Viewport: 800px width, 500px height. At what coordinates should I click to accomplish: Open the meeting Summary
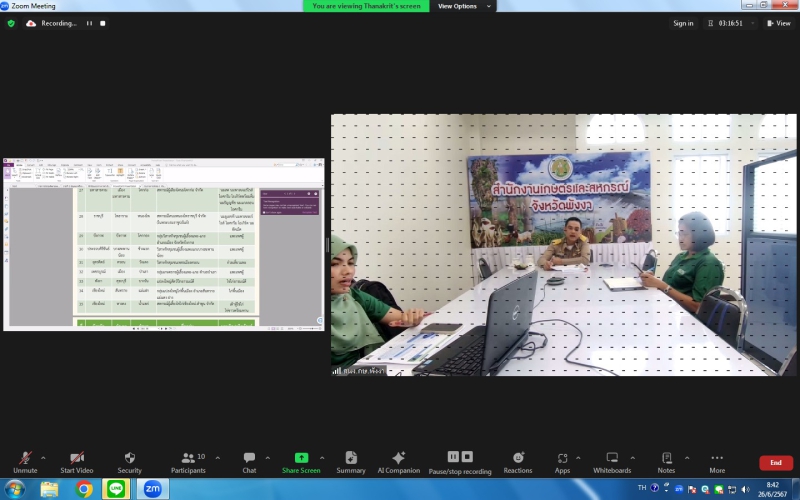point(351,461)
